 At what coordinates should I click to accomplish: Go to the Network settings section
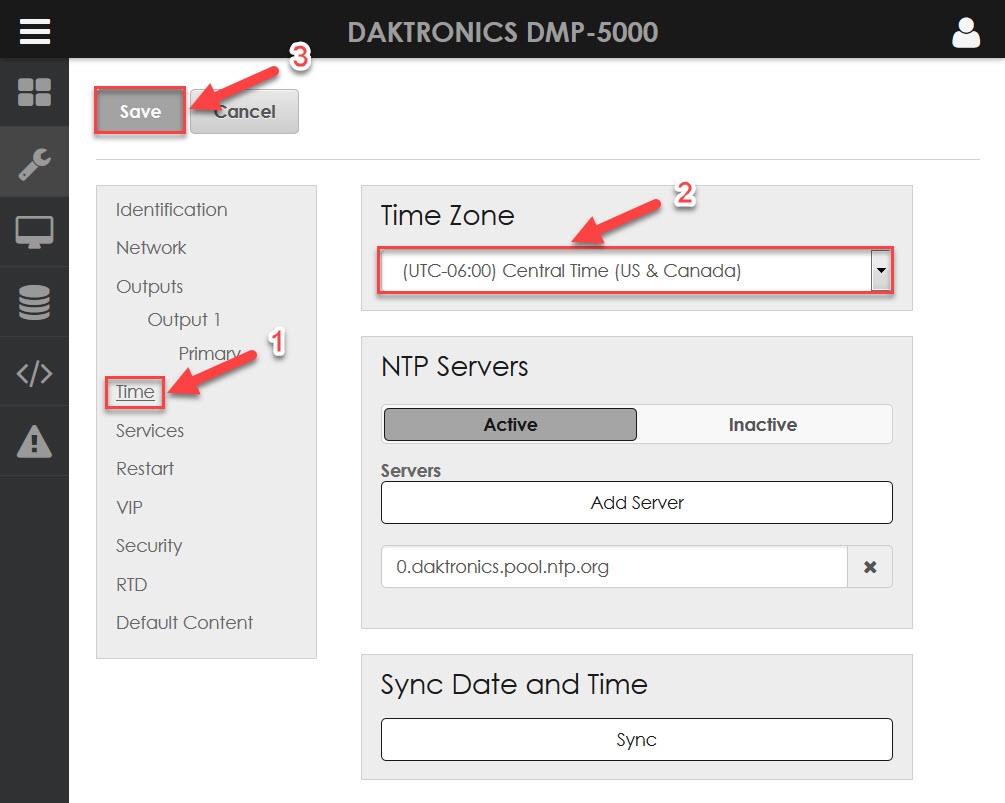point(151,248)
